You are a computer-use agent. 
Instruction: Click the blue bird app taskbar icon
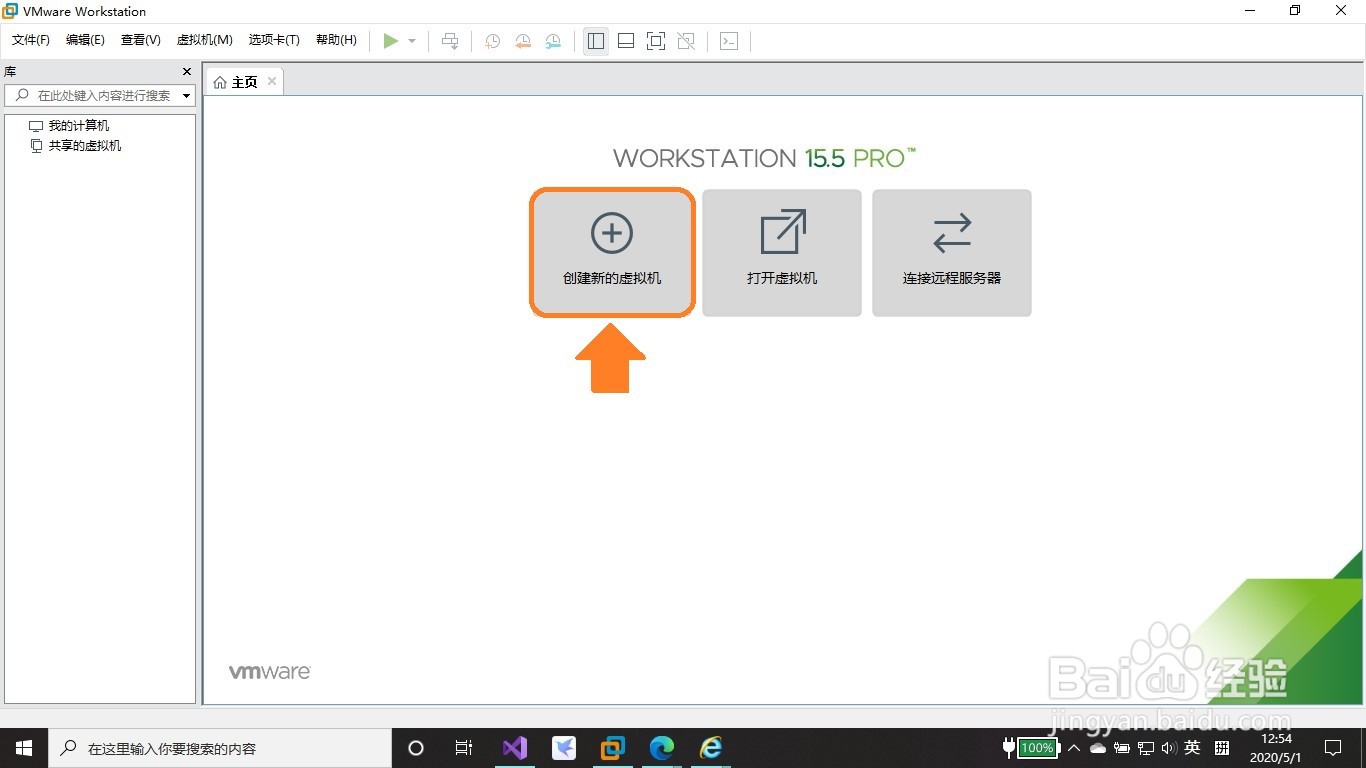coord(563,748)
